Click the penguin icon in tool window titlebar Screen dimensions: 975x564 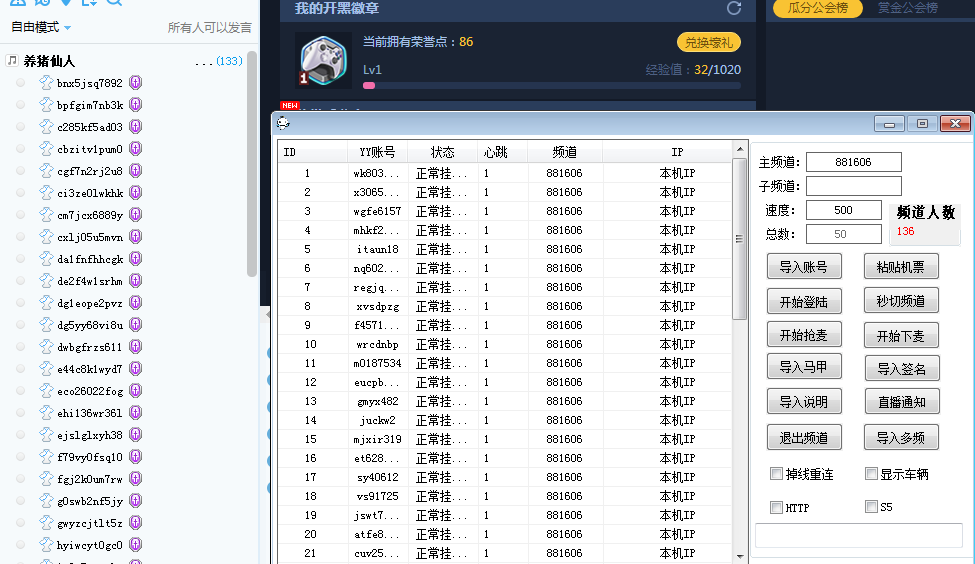click(x=284, y=123)
